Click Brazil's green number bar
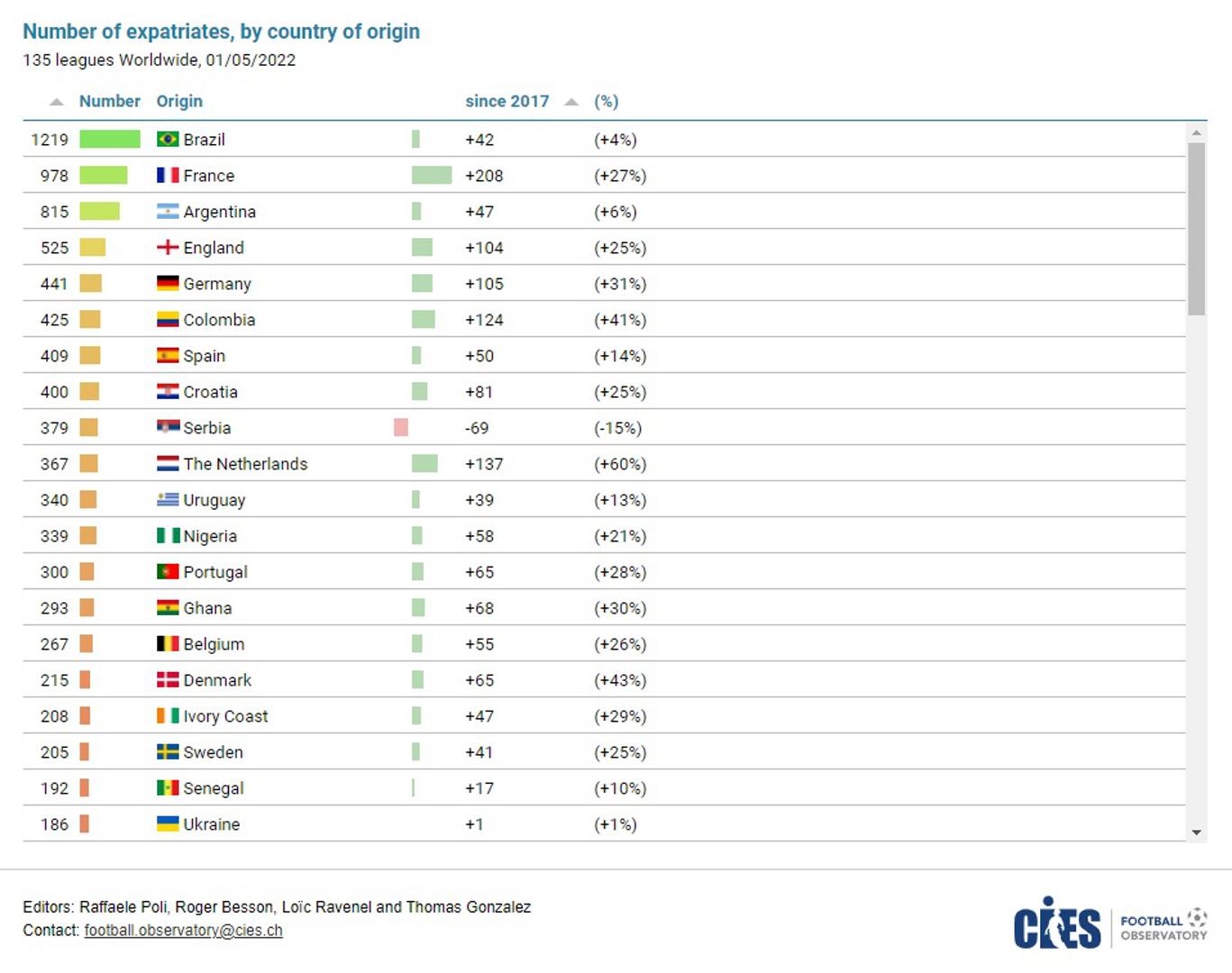Image resolution: width=1232 pixels, height=973 pixels. [110, 140]
